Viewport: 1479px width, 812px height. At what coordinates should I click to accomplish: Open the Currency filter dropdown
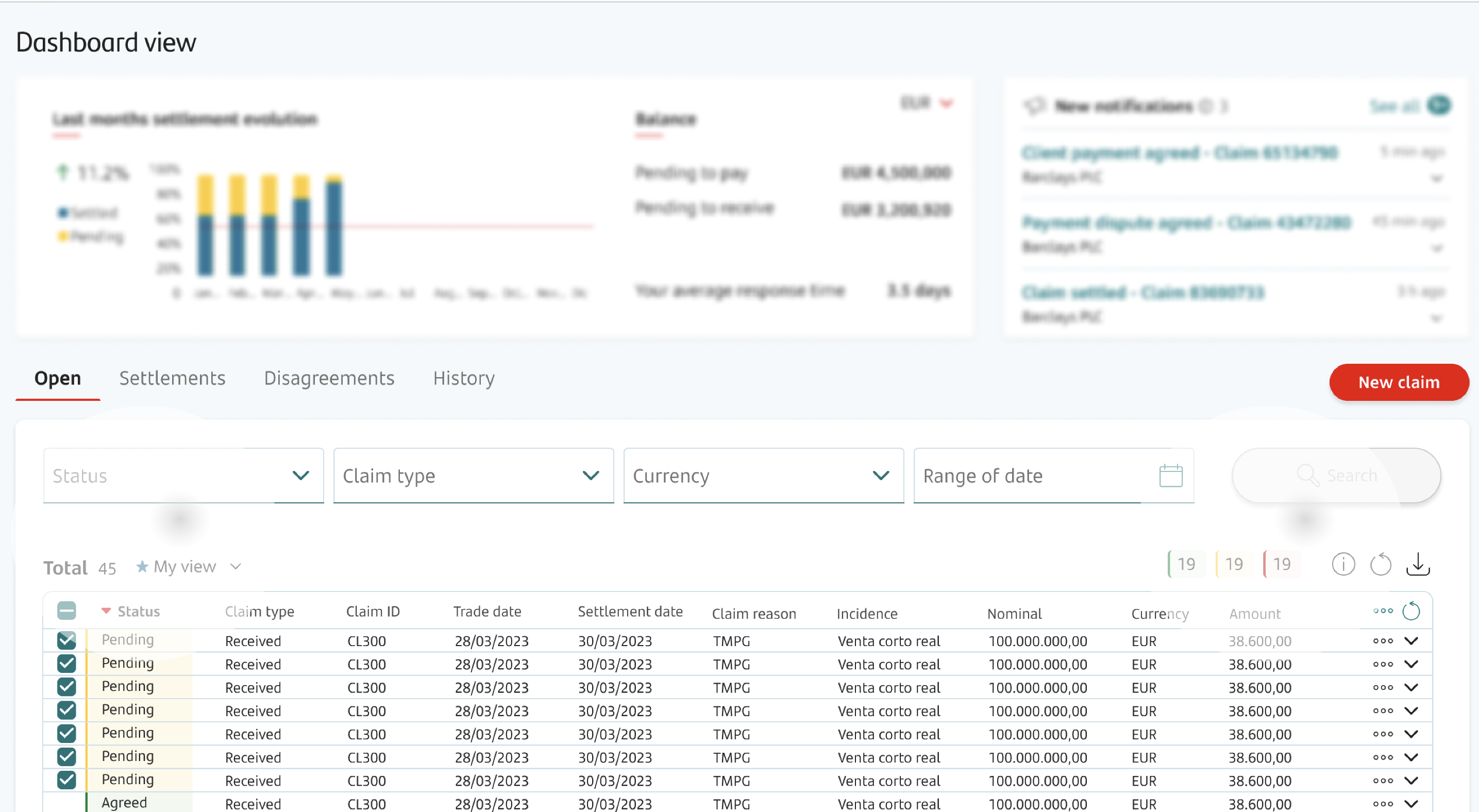764,475
